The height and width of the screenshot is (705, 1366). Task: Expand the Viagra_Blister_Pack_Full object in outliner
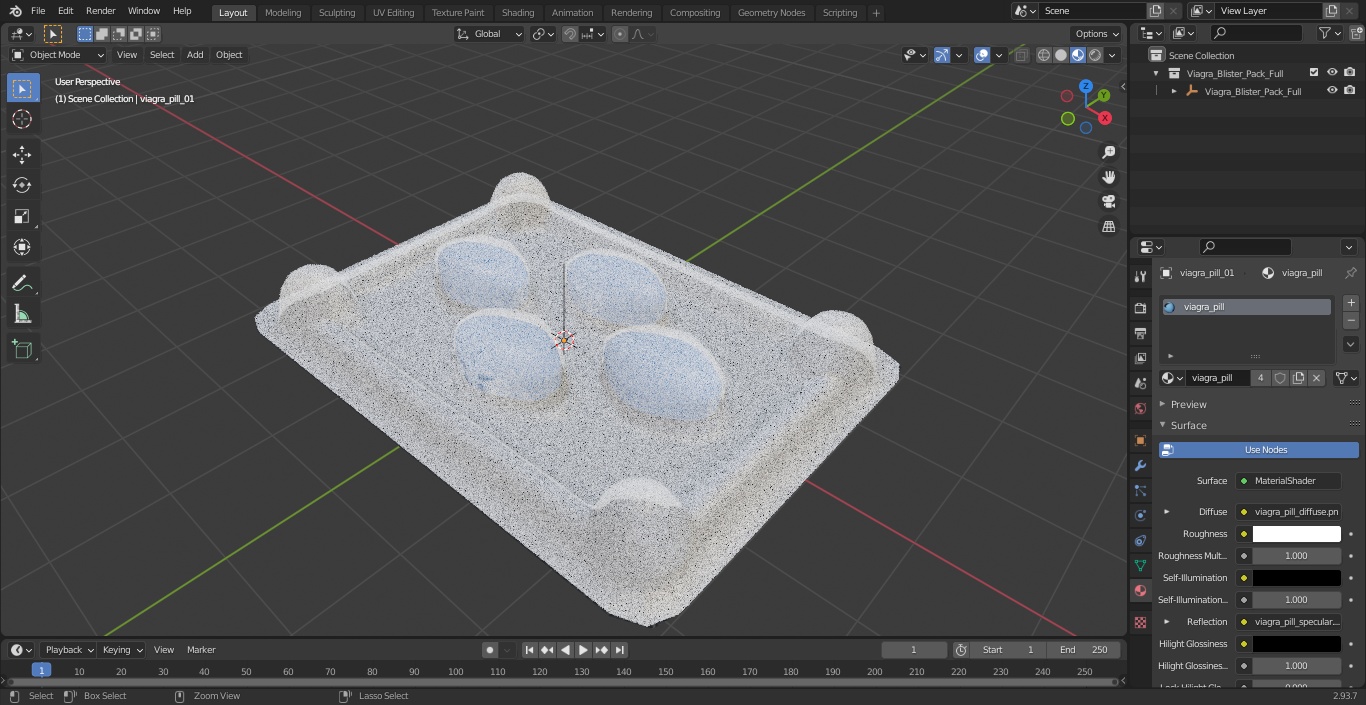1174,91
